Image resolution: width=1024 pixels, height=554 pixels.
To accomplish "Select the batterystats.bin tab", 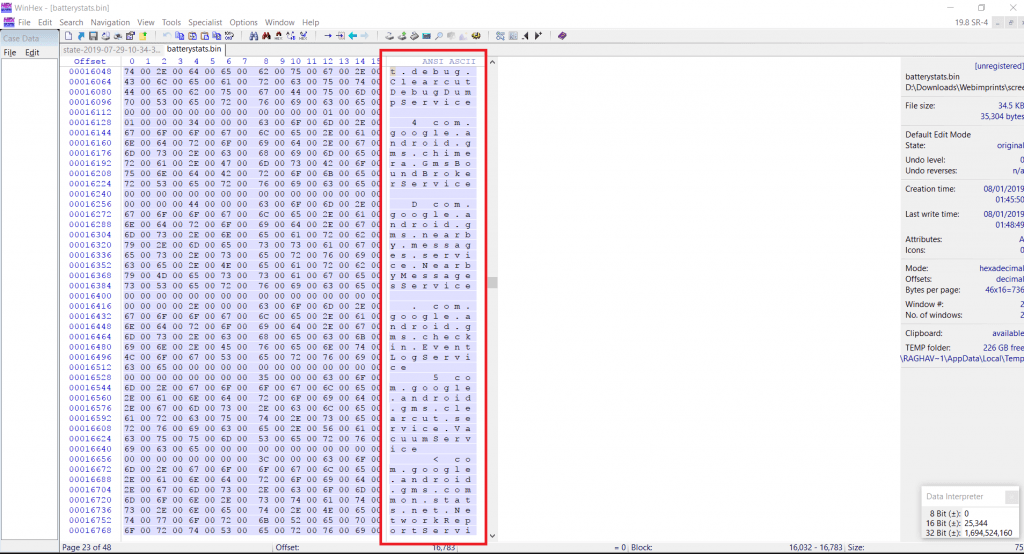I will tap(193, 49).
